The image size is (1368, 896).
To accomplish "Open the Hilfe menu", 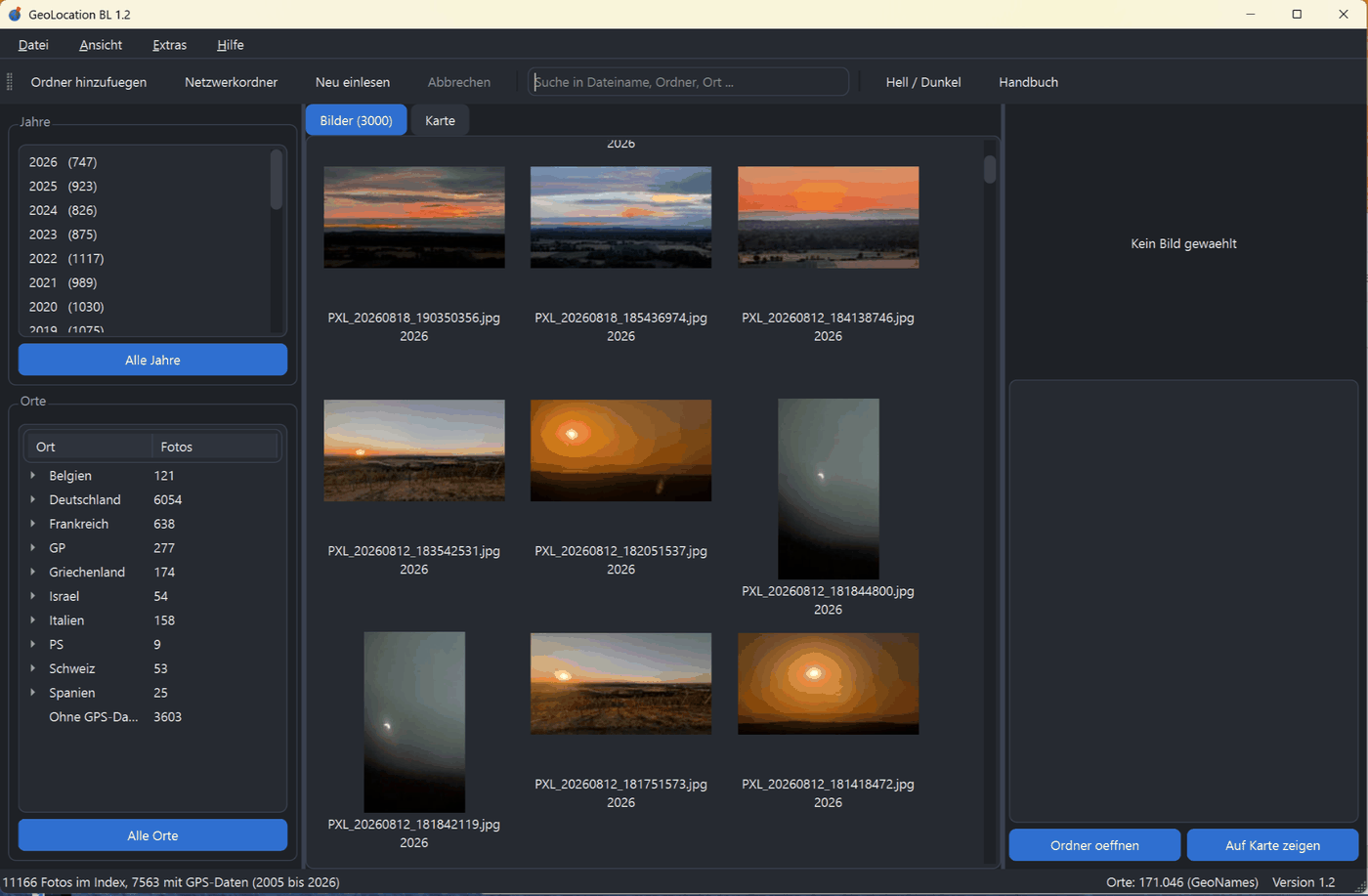I will (x=231, y=45).
